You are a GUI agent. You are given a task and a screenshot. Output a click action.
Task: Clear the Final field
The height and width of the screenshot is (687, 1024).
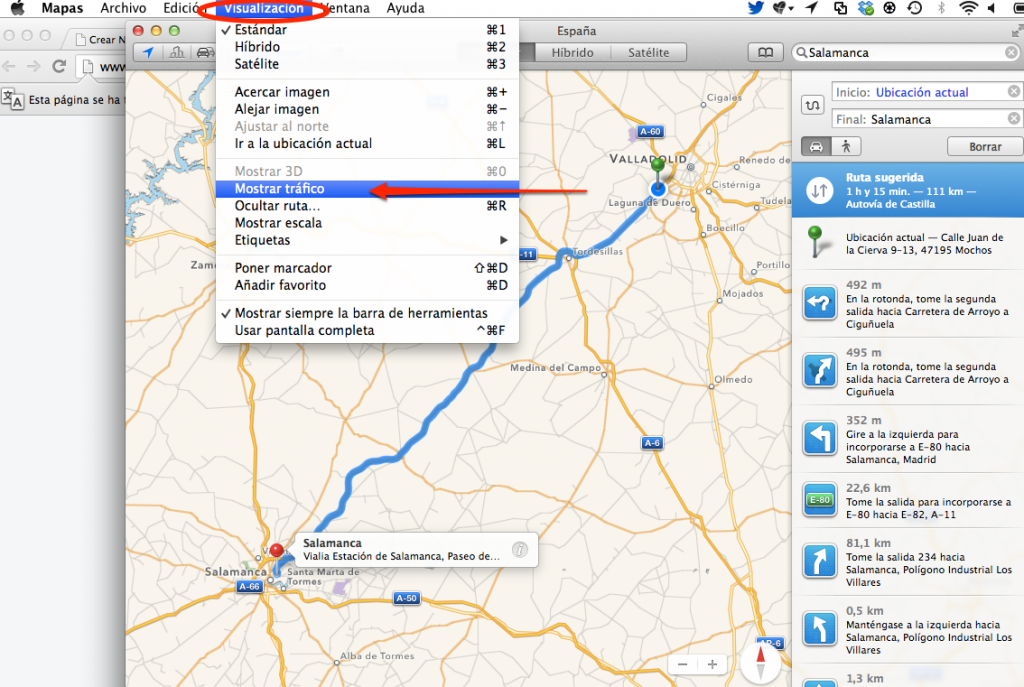[1014, 118]
